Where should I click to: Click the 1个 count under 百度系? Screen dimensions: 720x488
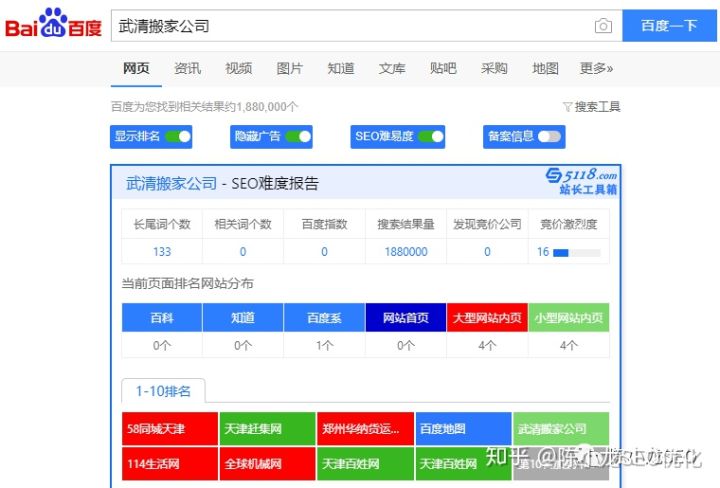pyautogui.click(x=324, y=345)
